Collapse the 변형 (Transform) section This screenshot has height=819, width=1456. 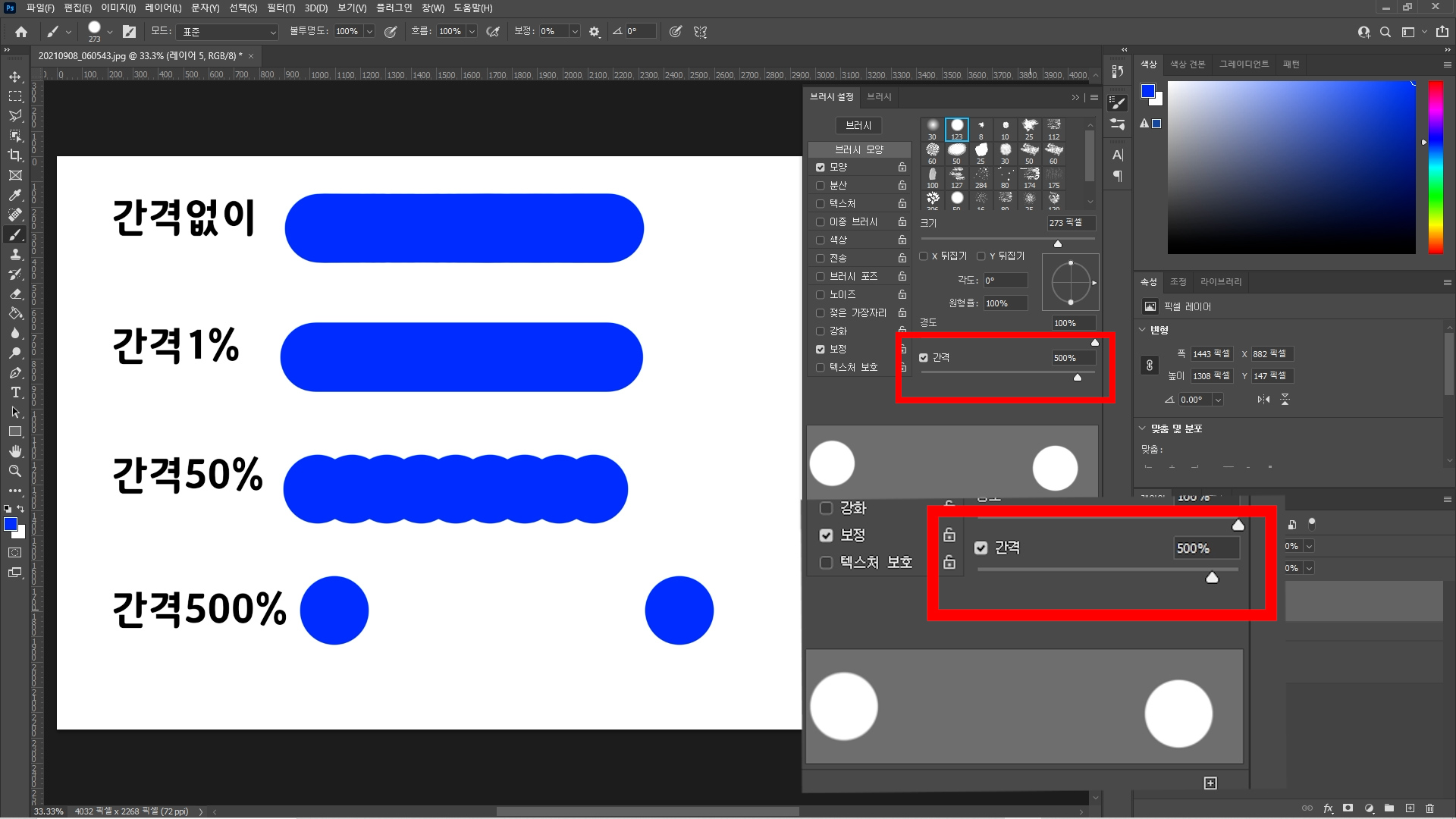pyautogui.click(x=1143, y=330)
